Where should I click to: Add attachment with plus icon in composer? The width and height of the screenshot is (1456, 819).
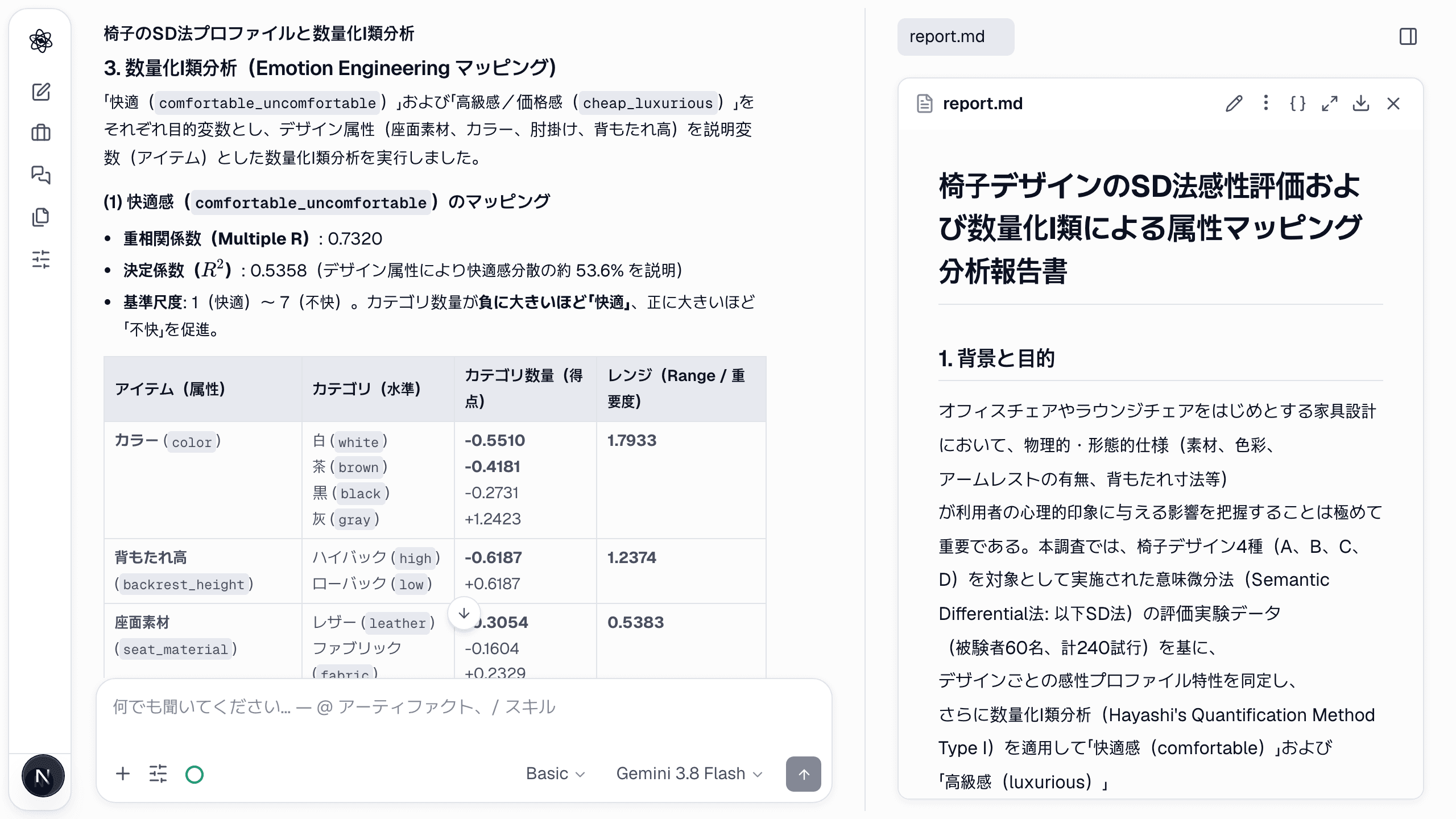123,773
